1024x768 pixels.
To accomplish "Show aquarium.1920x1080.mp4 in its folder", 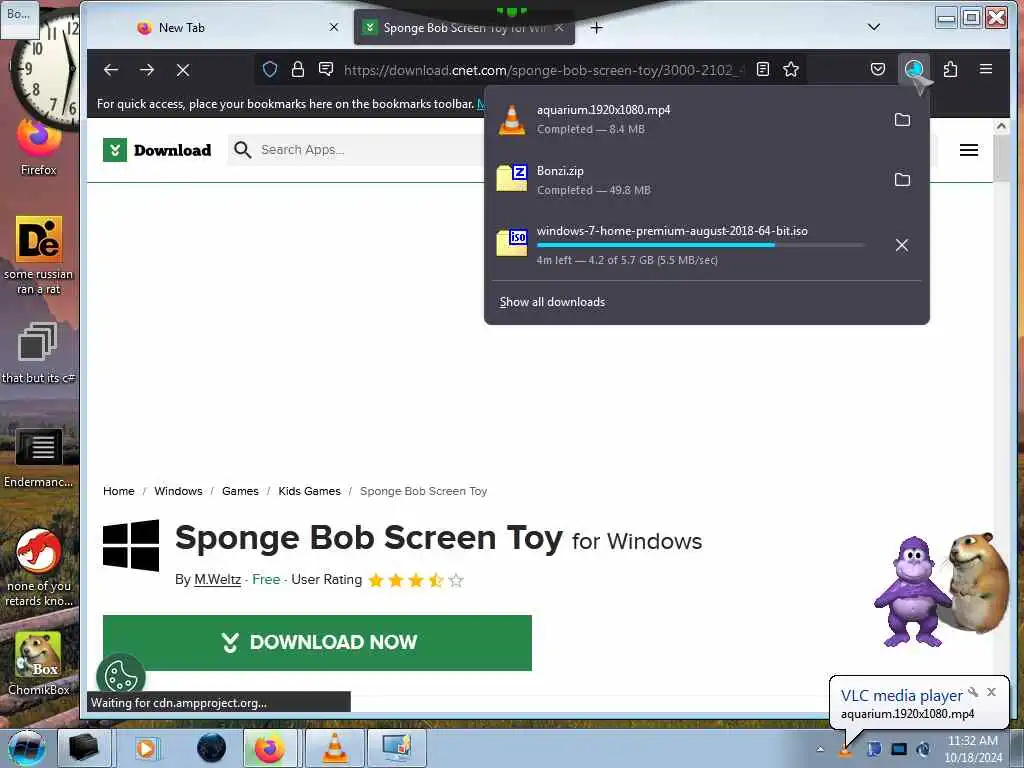I will pyautogui.click(x=902, y=120).
